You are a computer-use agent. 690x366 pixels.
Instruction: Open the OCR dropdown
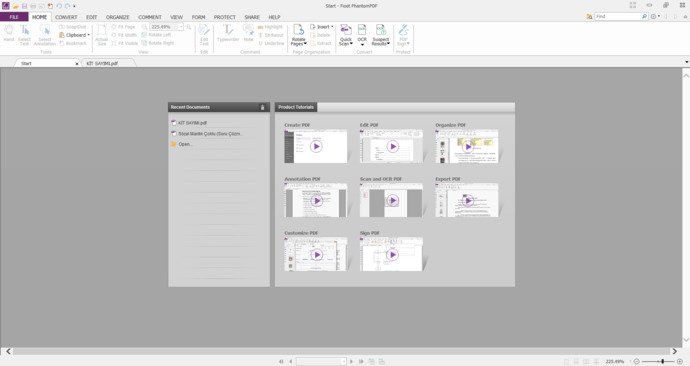click(362, 35)
